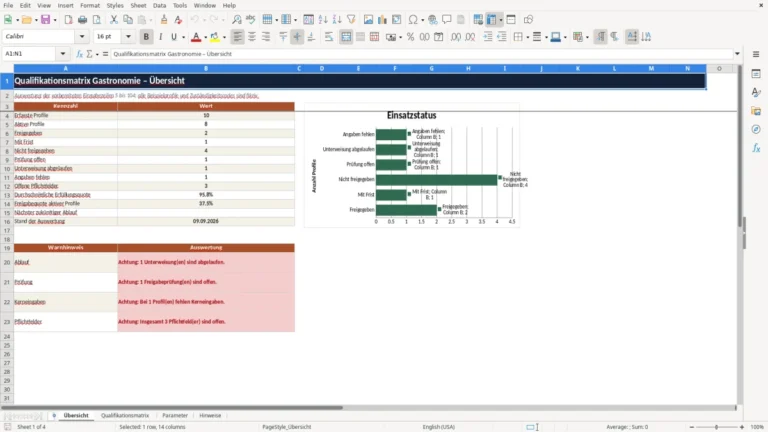The image size is (768, 432).
Task: Click the horizontal scrollbar thumb
Action: (x=171, y=408)
